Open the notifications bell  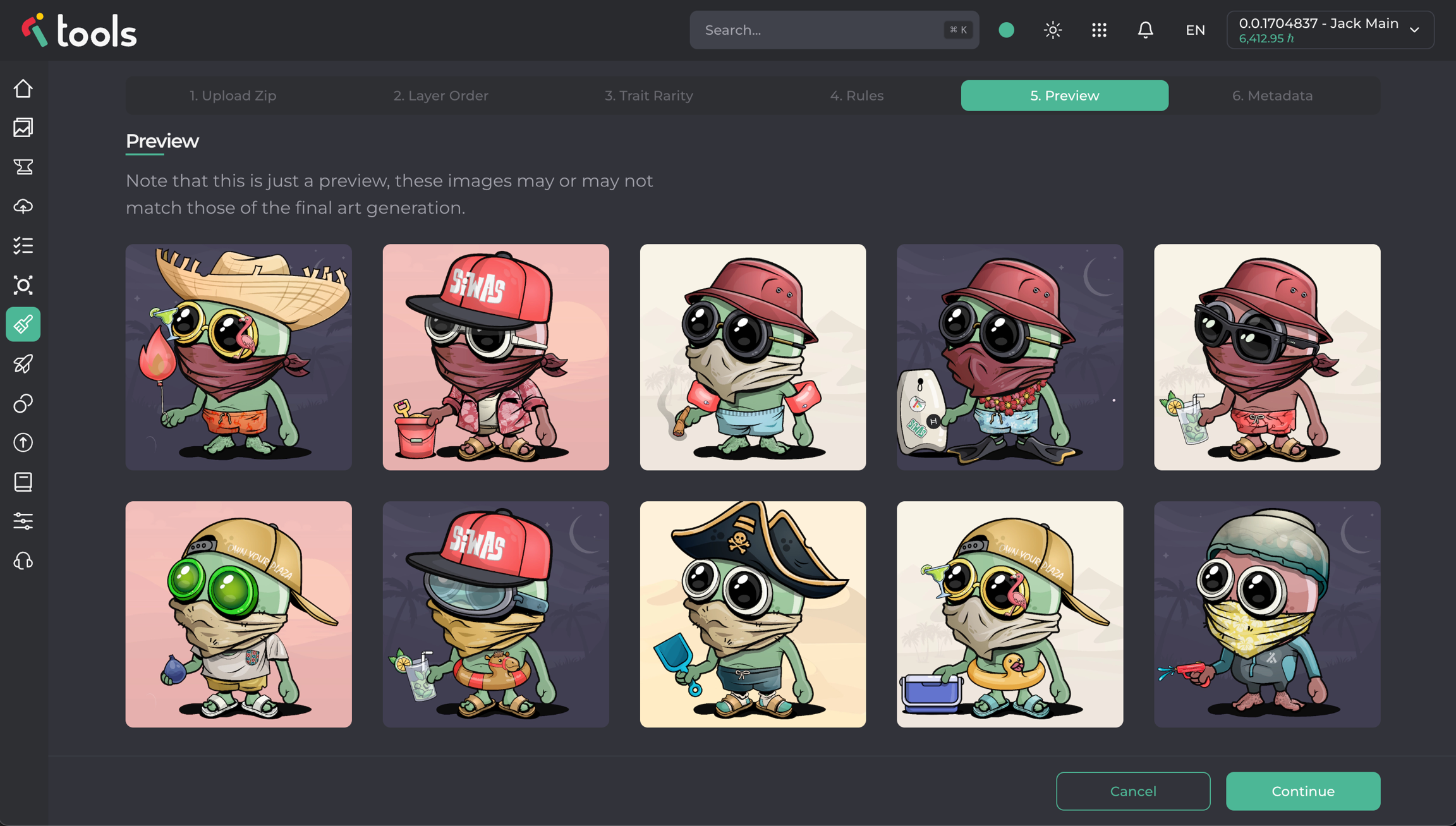pos(1145,30)
